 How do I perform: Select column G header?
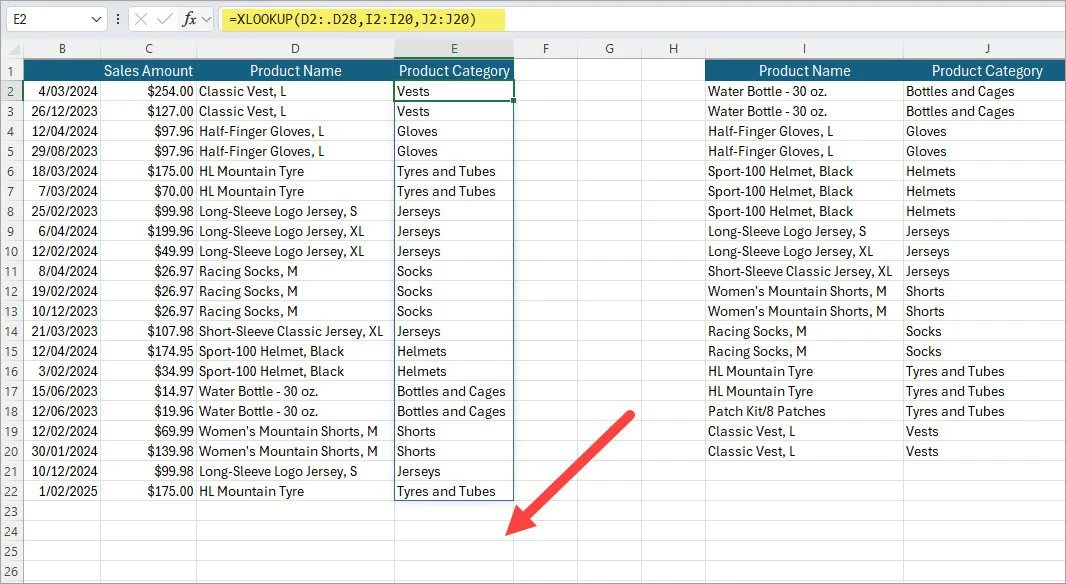pyautogui.click(x=609, y=48)
